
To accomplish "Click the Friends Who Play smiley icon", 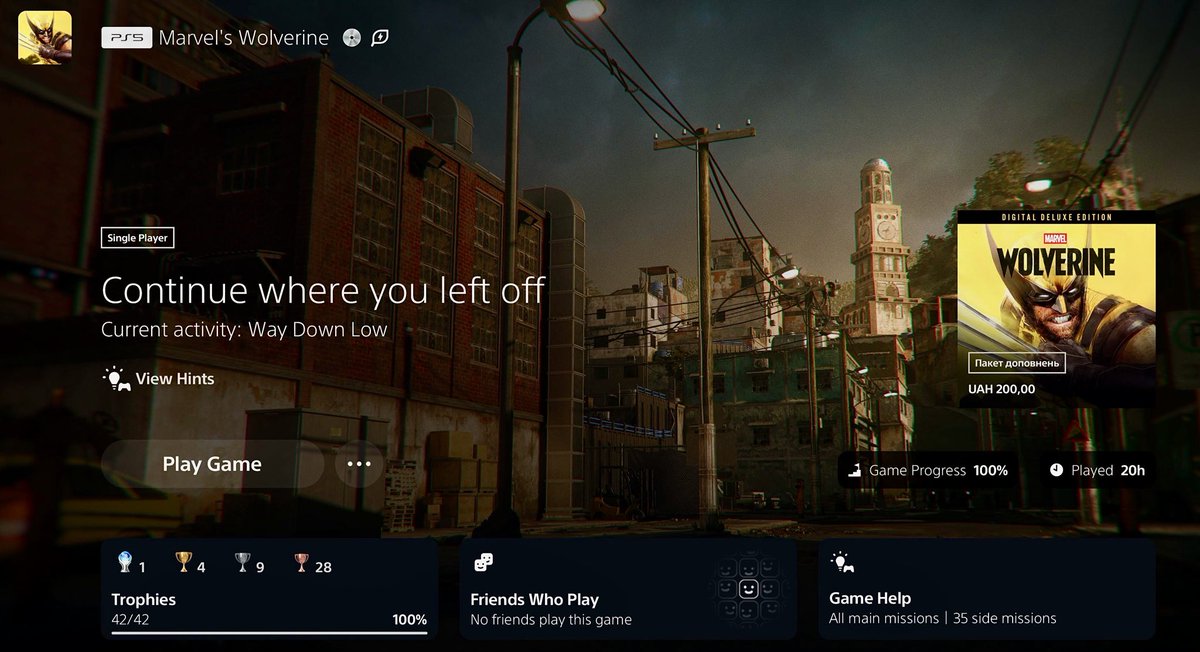I will [483, 564].
